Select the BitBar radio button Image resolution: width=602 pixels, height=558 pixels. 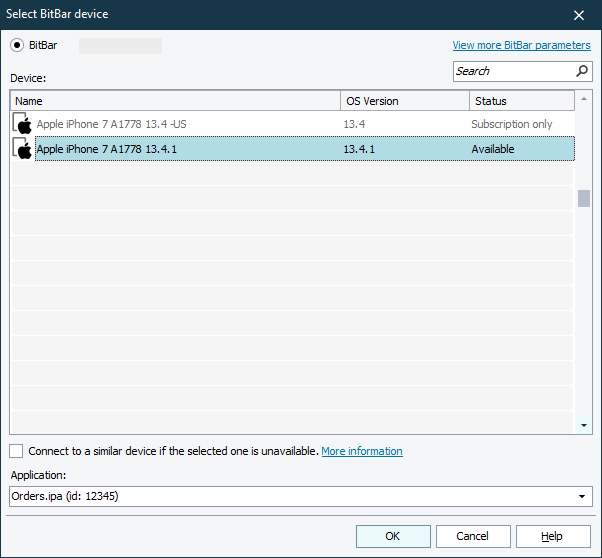17,45
